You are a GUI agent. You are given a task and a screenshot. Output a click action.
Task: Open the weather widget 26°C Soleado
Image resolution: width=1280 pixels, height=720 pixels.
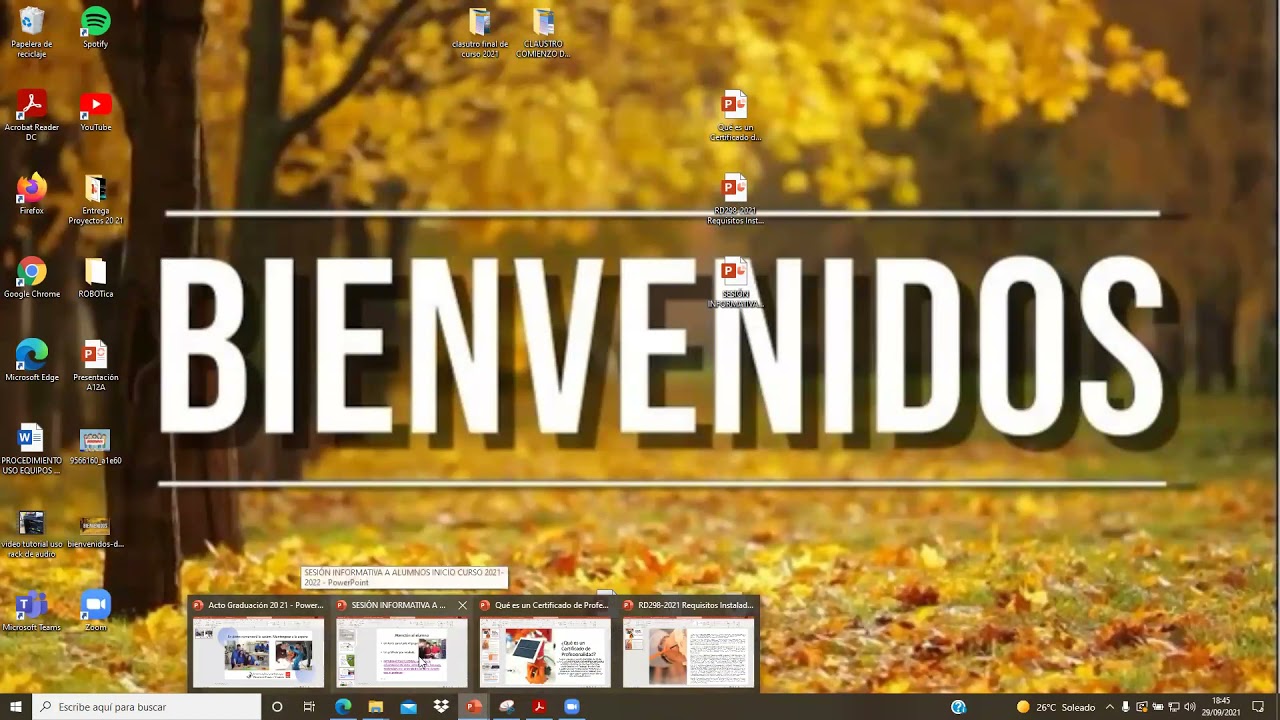pos(1056,707)
